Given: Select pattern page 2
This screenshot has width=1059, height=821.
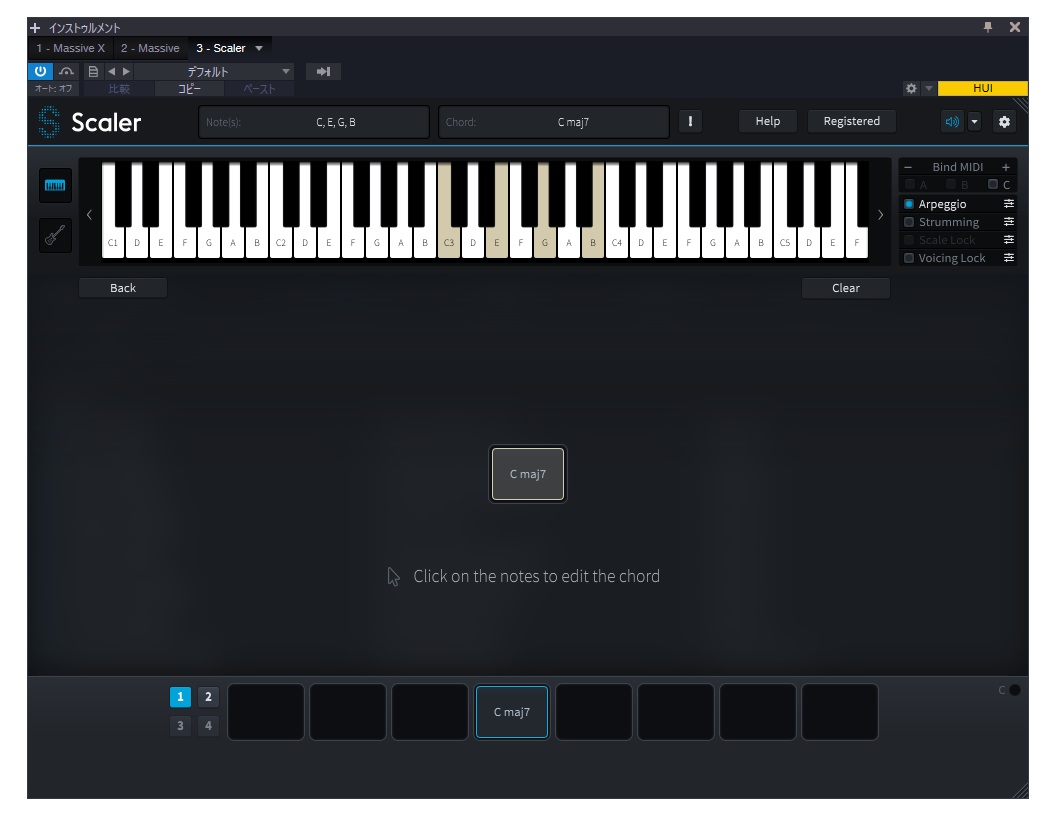Looking at the screenshot, I should (x=208, y=697).
